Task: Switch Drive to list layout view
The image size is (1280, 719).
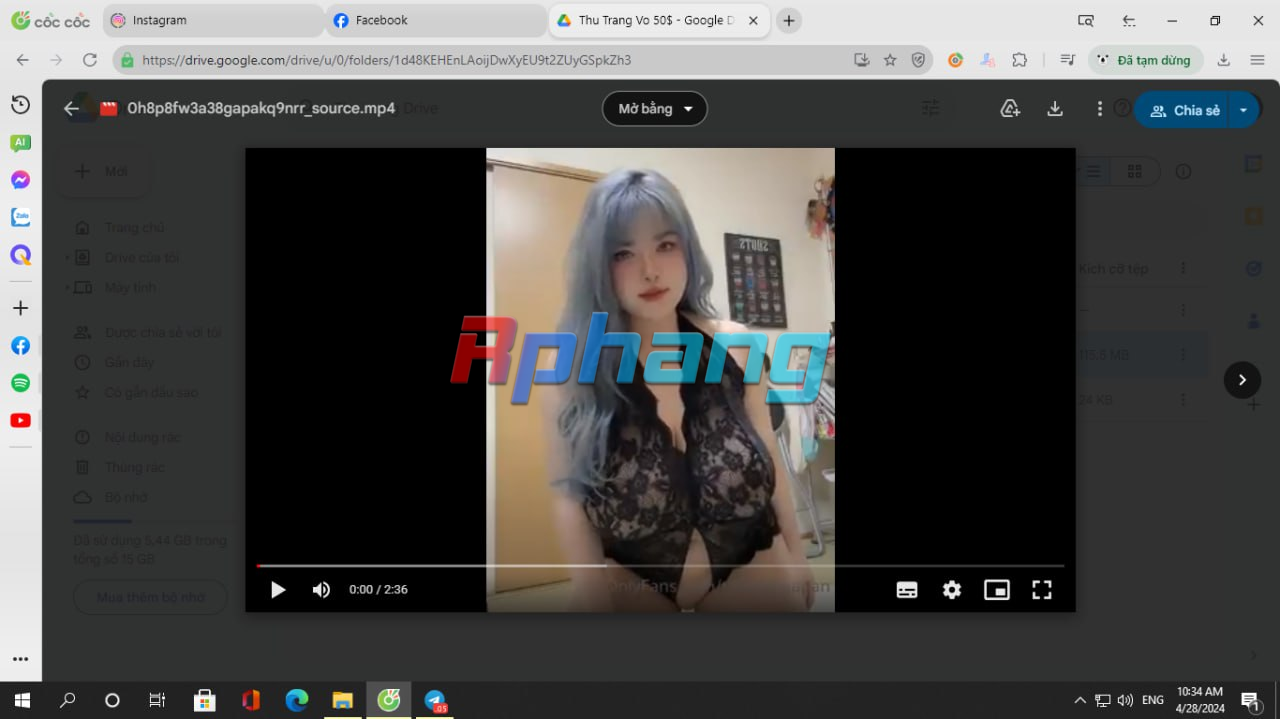Action: [x=1094, y=172]
